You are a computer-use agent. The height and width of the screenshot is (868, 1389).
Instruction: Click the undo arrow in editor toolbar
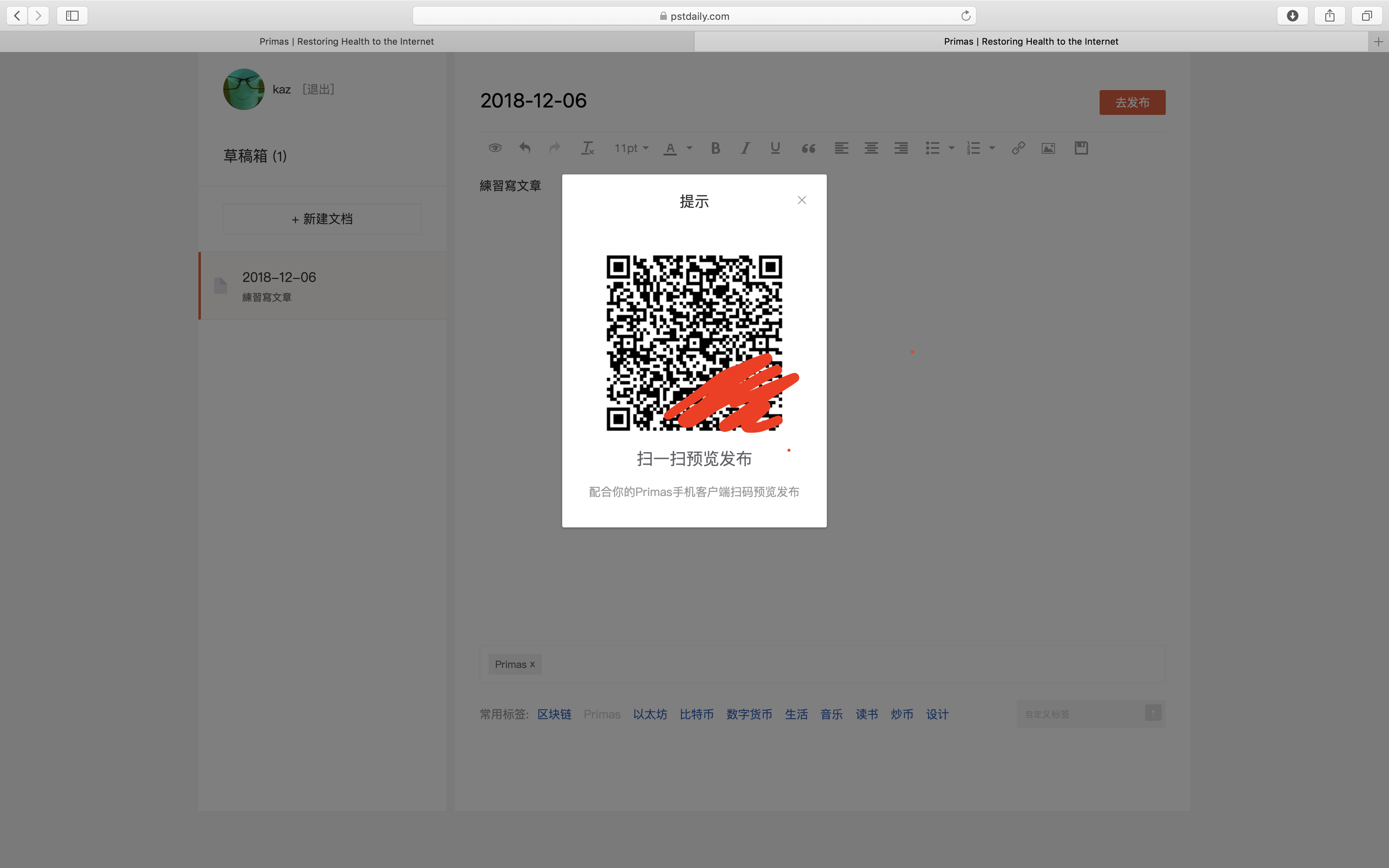[x=525, y=148]
